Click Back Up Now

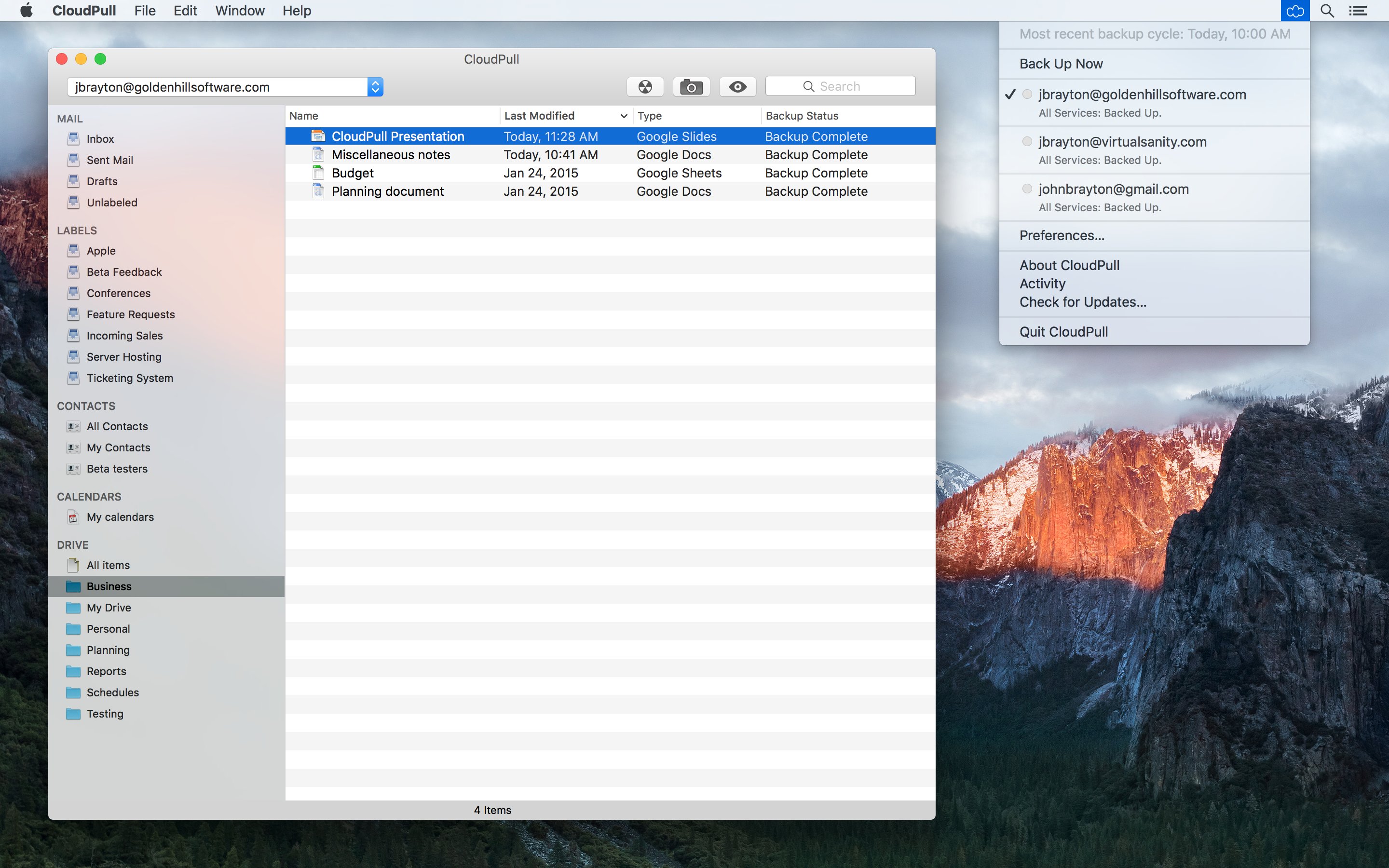(x=1061, y=64)
